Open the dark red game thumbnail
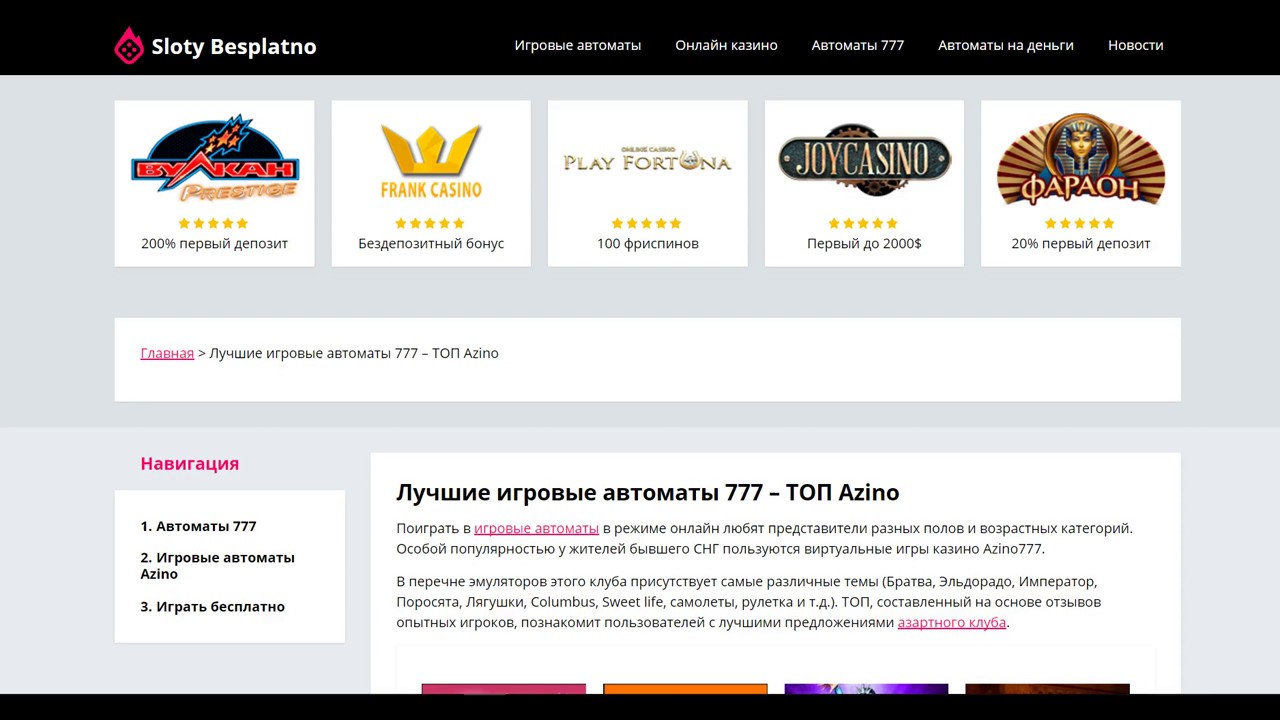The image size is (1280, 720). coord(1047,689)
